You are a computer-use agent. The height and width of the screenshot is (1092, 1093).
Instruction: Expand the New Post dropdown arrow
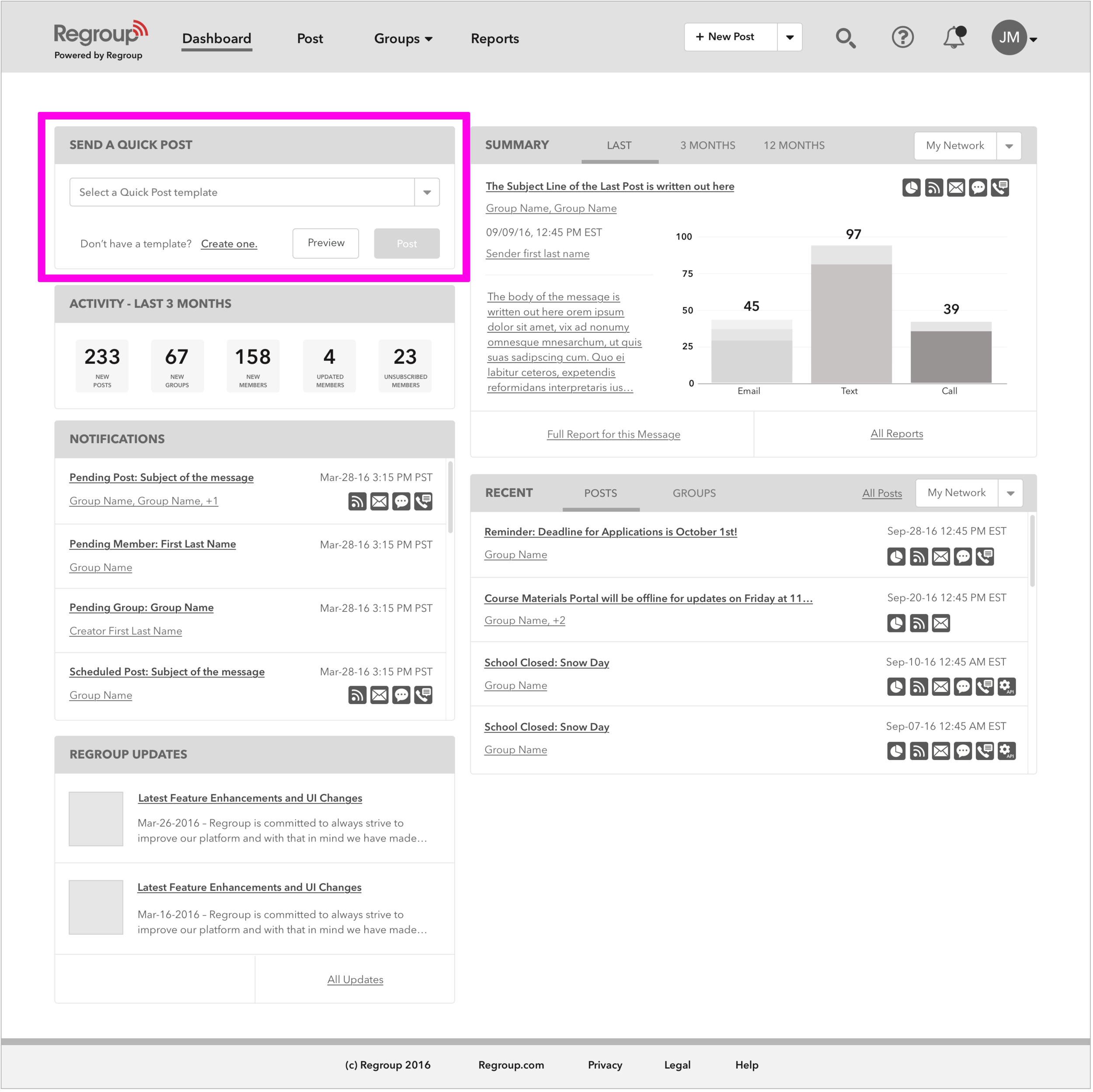[x=790, y=37]
